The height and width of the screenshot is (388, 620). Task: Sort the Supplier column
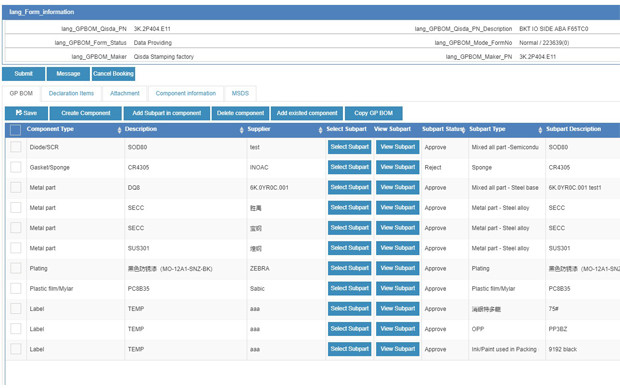[x=320, y=130]
